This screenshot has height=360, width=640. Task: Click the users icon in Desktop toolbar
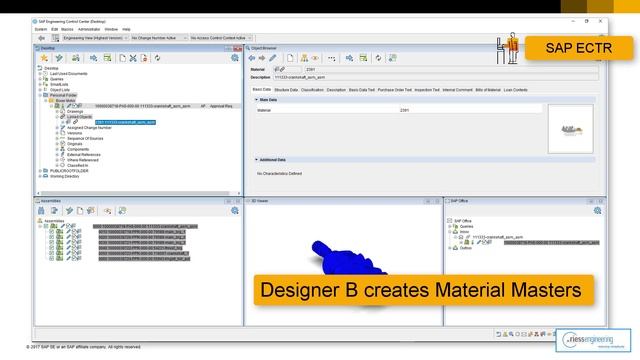(x=76, y=58)
